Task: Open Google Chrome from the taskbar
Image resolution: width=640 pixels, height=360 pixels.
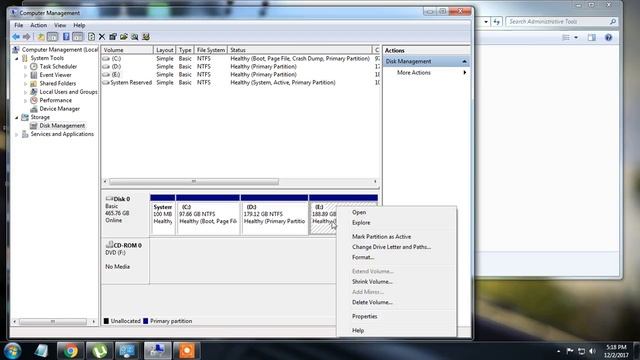Action: (x=71, y=351)
